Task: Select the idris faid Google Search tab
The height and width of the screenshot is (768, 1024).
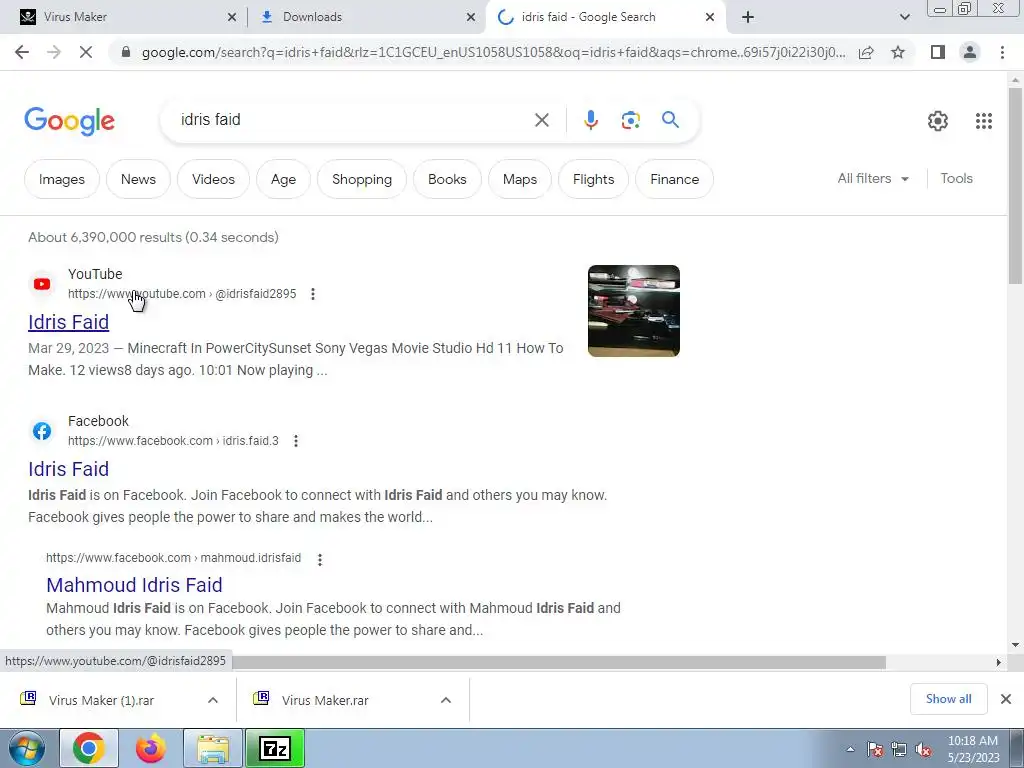Action: click(605, 17)
